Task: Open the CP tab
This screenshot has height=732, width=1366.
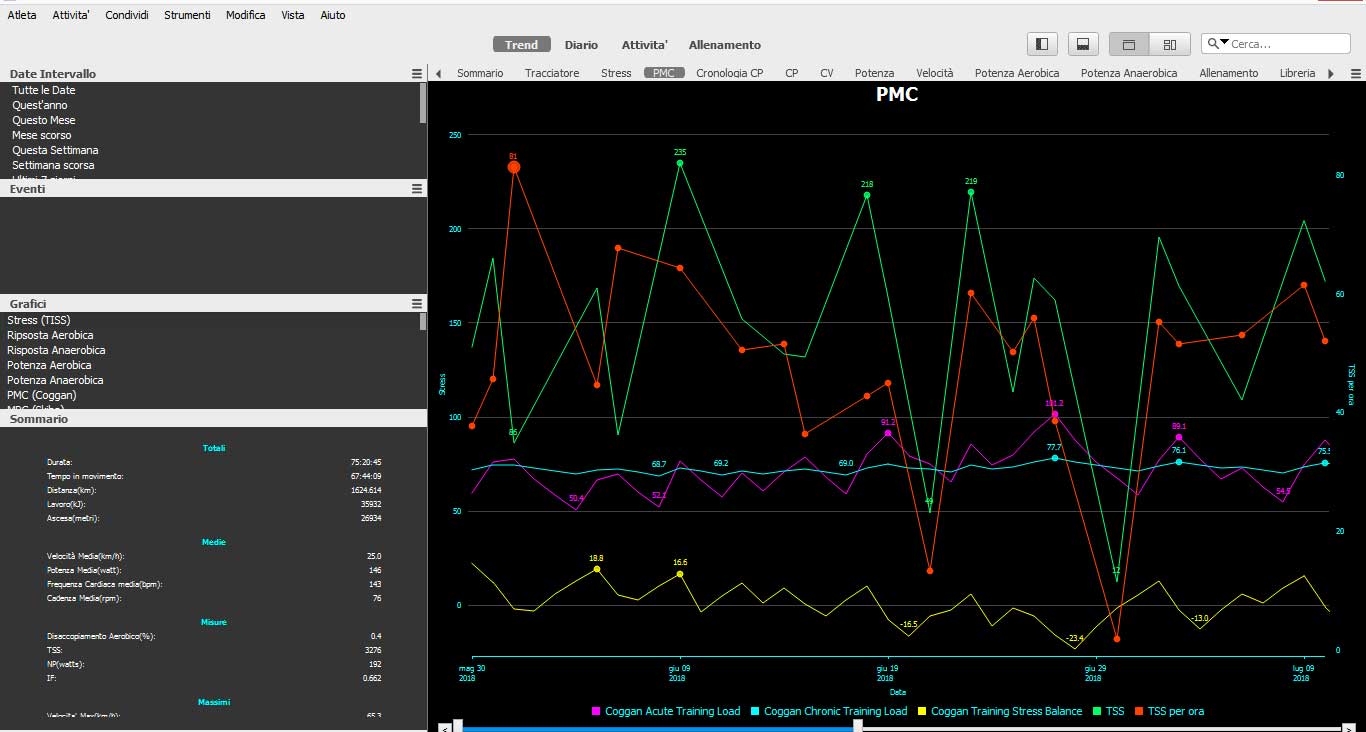Action: [791, 73]
